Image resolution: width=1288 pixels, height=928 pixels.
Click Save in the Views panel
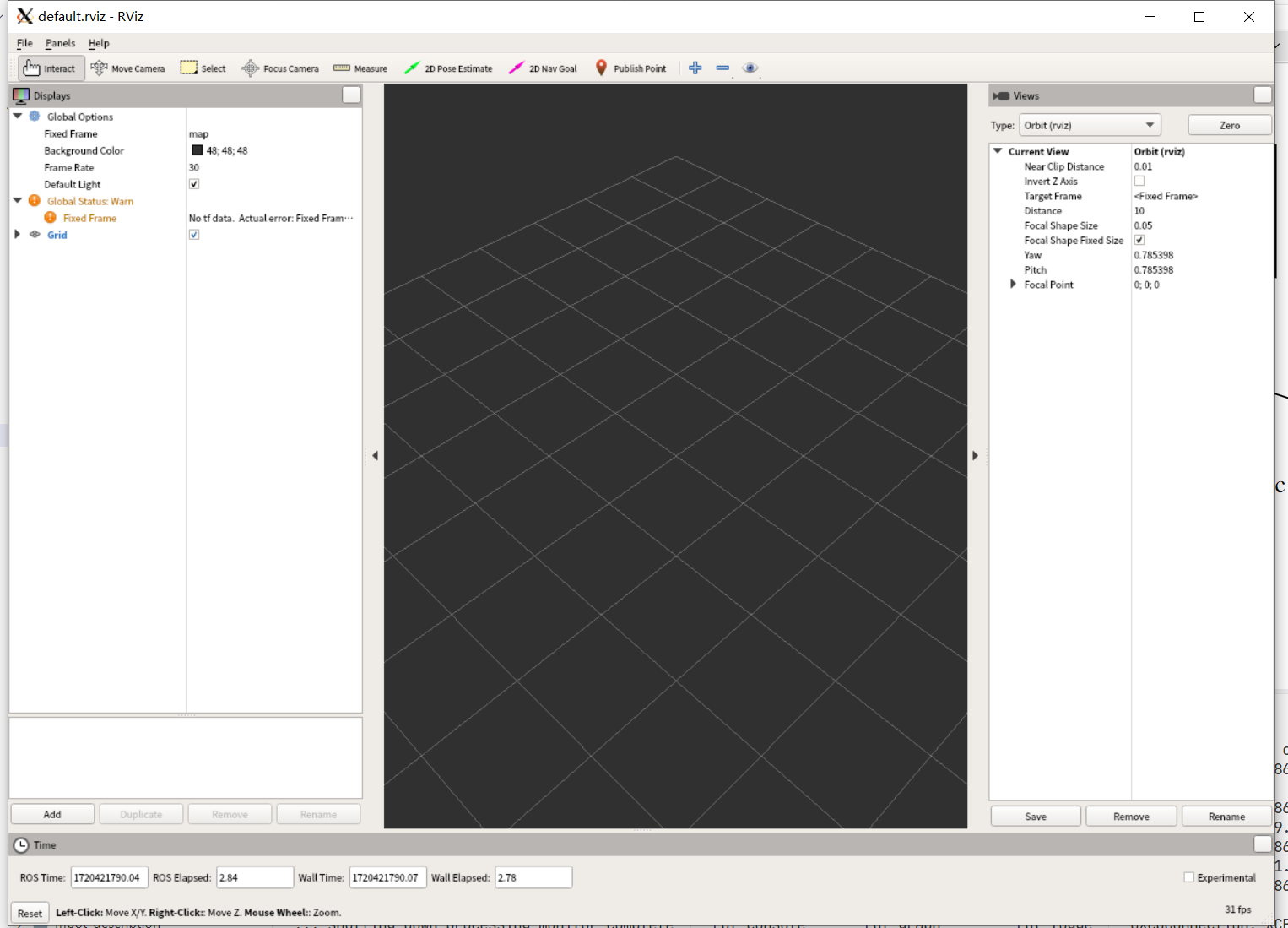pos(1036,817)
